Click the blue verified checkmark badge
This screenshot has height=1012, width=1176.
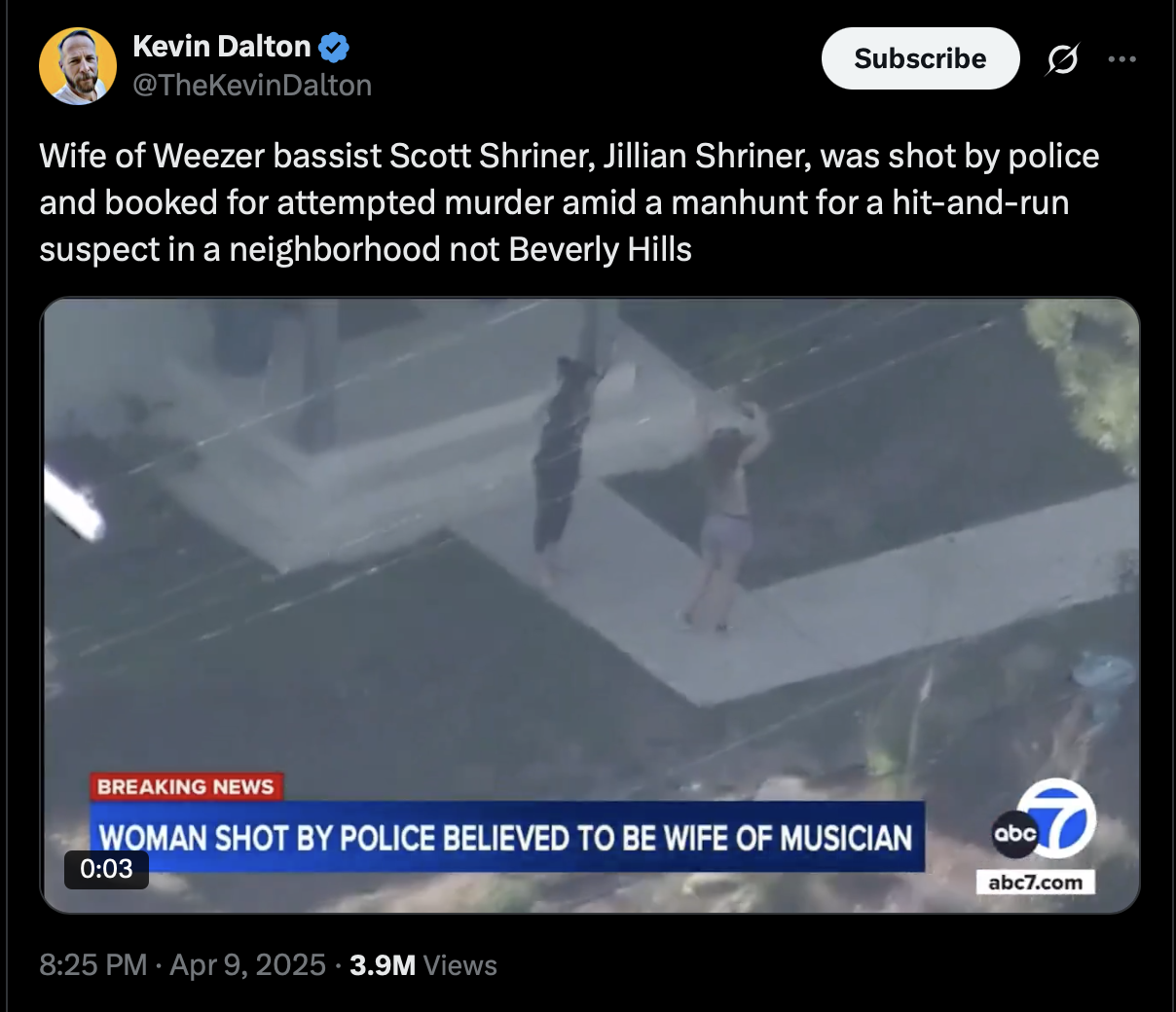[334, 46]
